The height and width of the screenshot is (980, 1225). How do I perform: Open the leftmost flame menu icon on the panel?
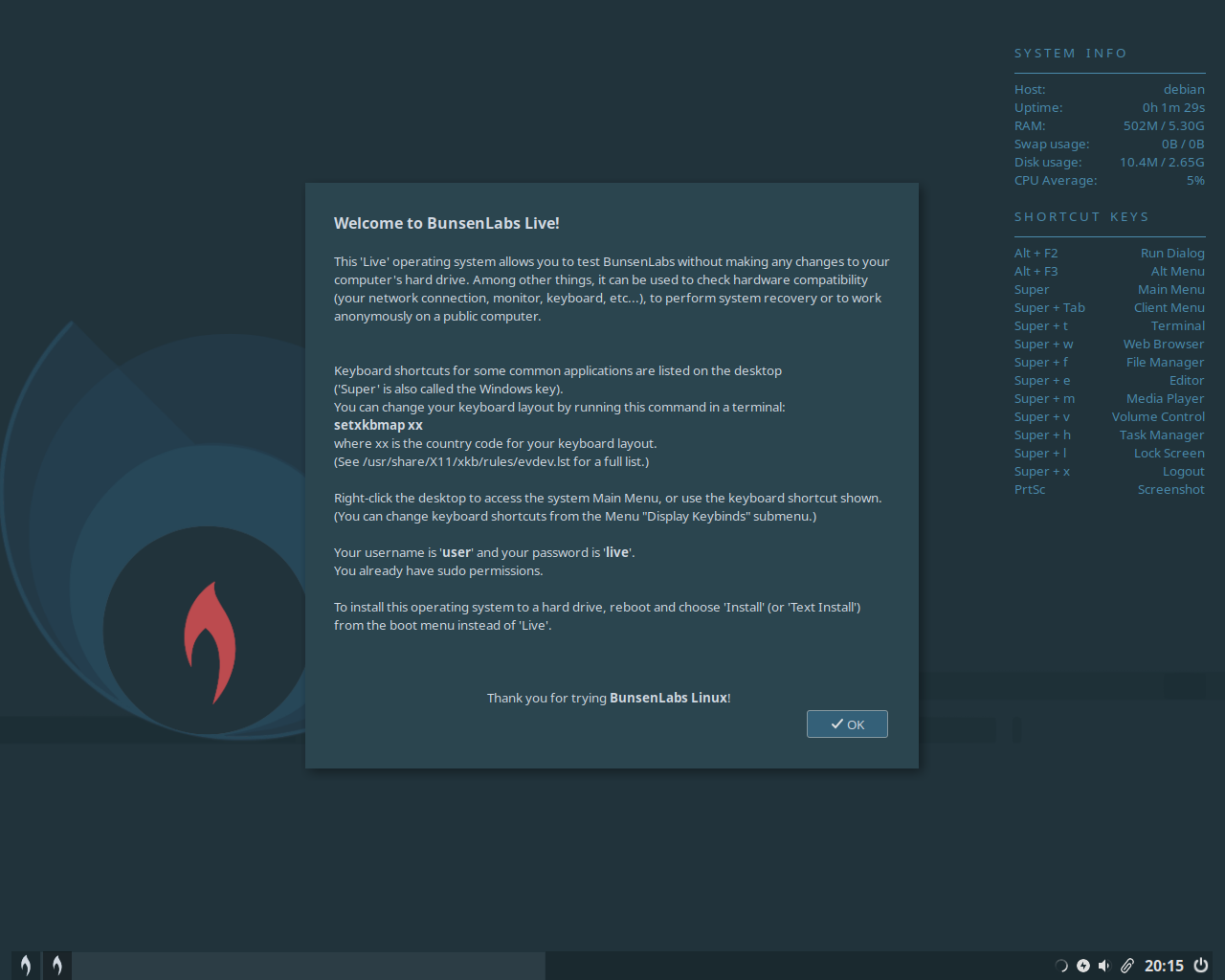(x=26, y=966)
